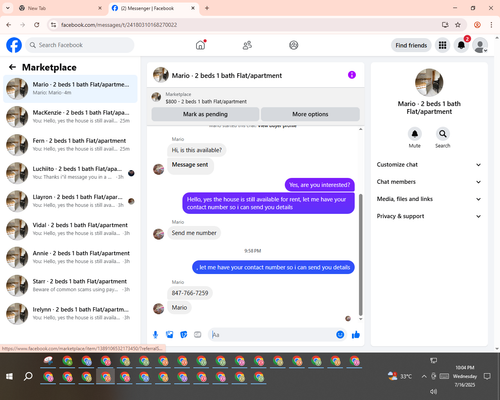
Task: Bookmark page with star icon
Action: [458, 25]
